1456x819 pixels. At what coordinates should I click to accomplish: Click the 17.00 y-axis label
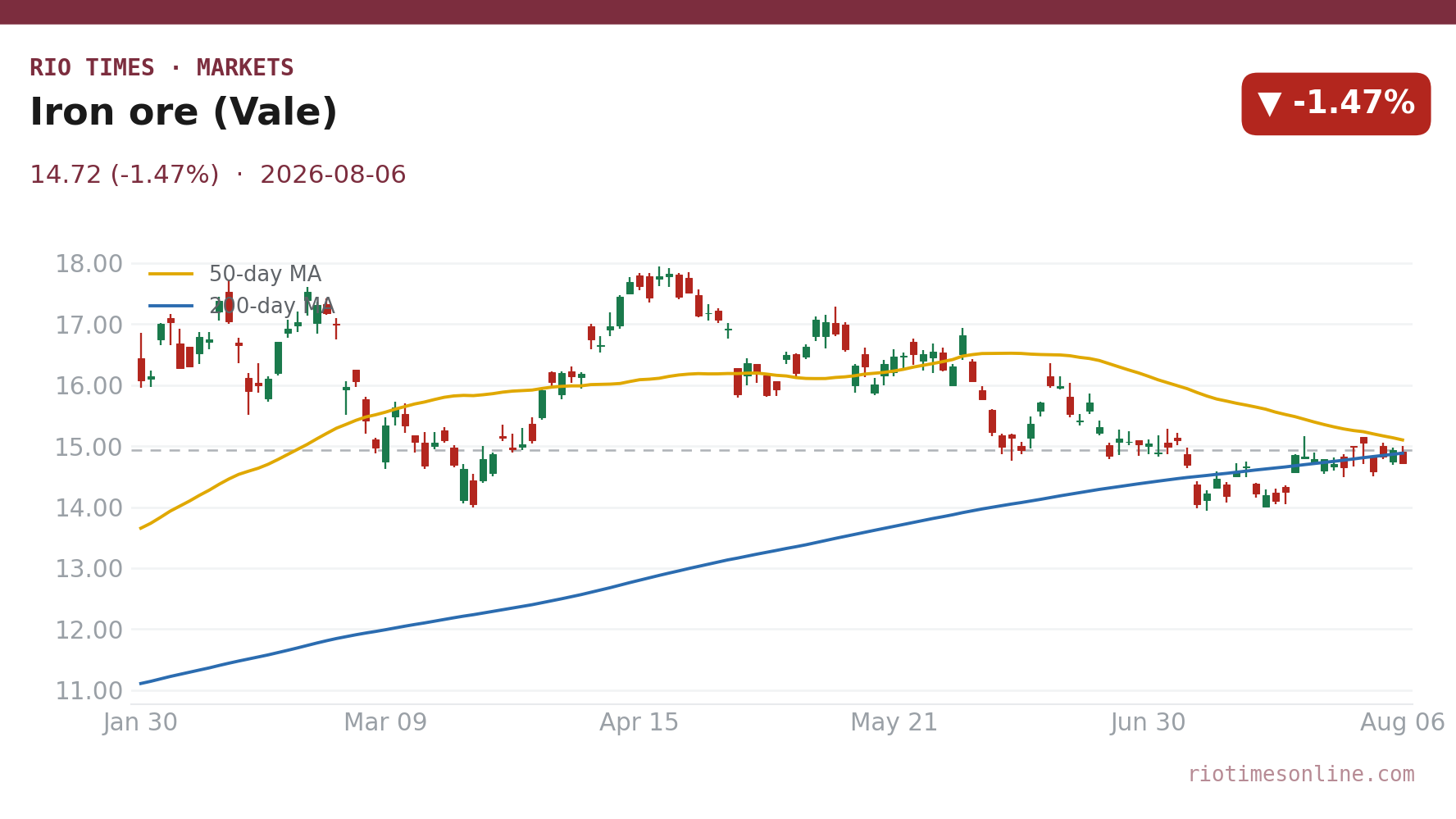pos(89,325)
